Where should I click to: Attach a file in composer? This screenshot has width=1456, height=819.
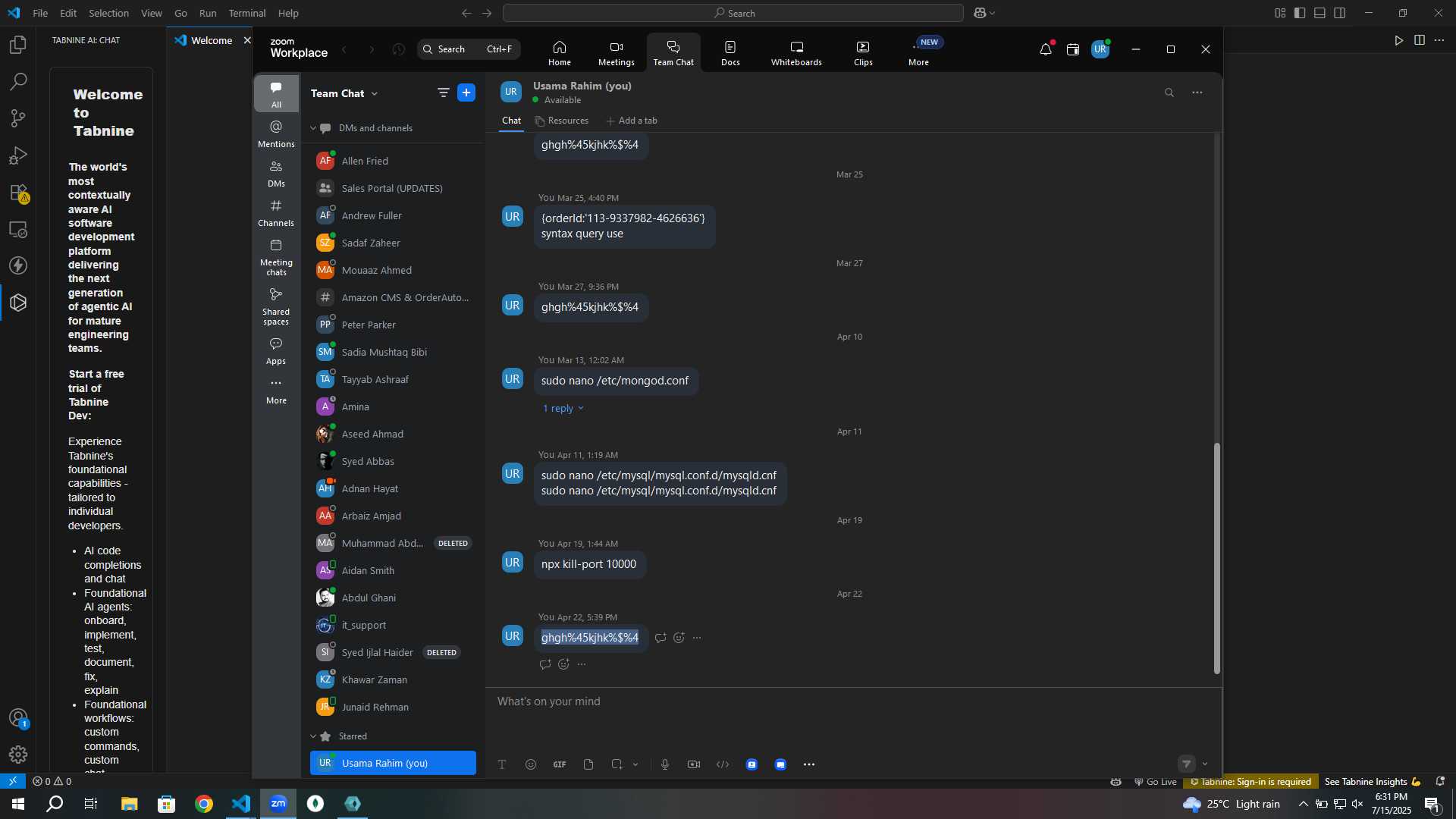coord(588,764)
